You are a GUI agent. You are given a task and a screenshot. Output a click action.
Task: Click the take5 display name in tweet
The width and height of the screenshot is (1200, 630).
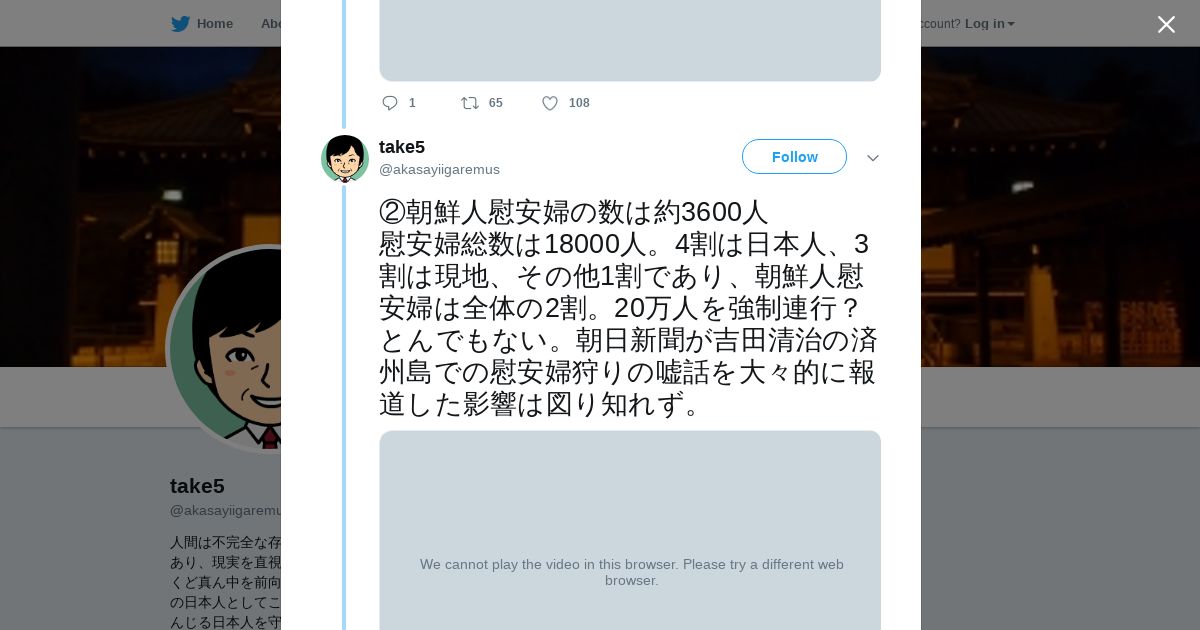click(x=402, y=147)
